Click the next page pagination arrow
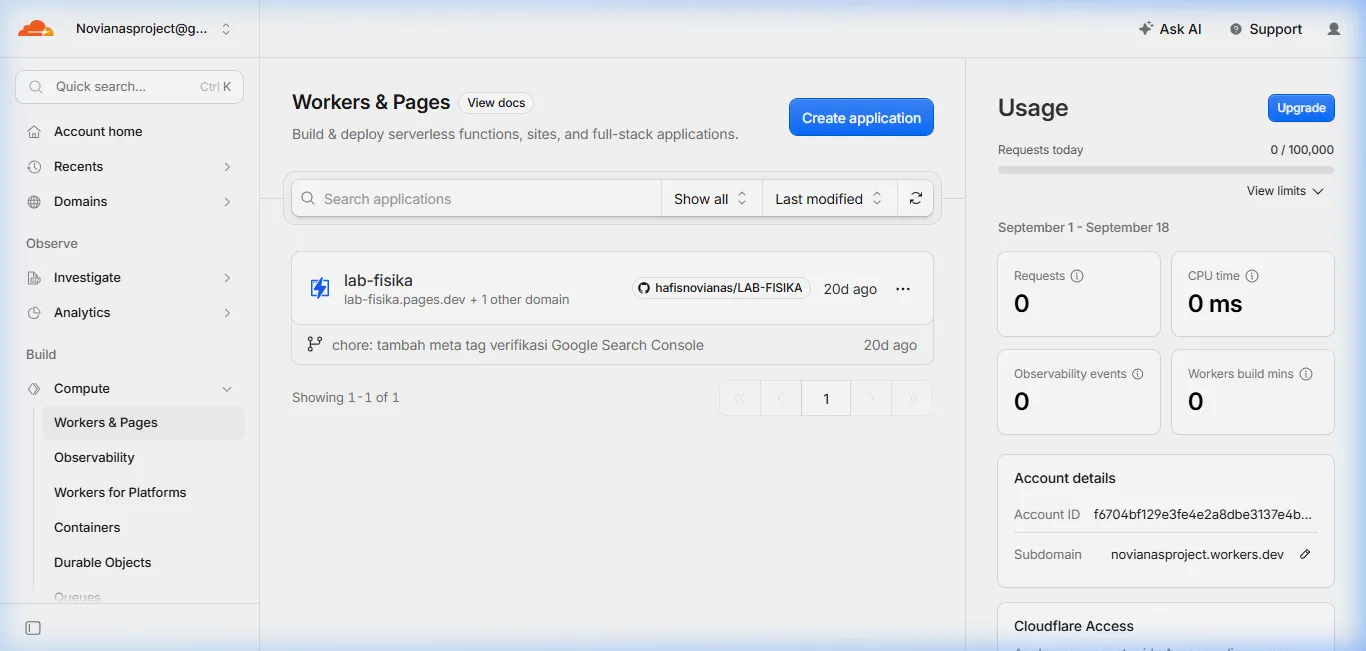1366x651 pixels. pos(871,398)
